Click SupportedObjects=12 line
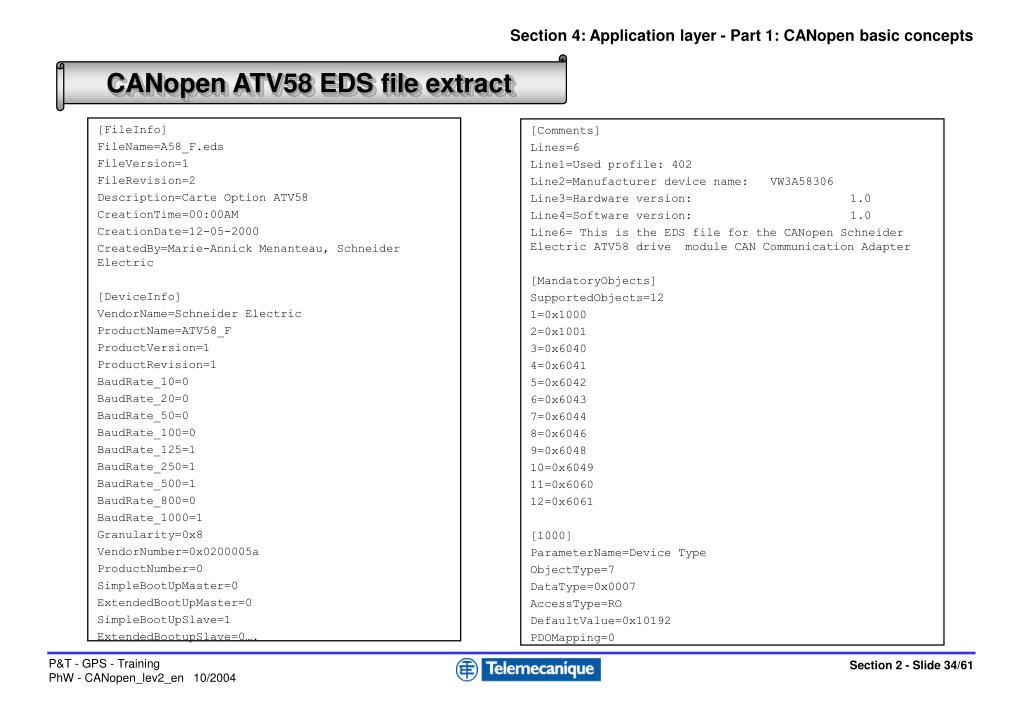 (x=597, y=298)
